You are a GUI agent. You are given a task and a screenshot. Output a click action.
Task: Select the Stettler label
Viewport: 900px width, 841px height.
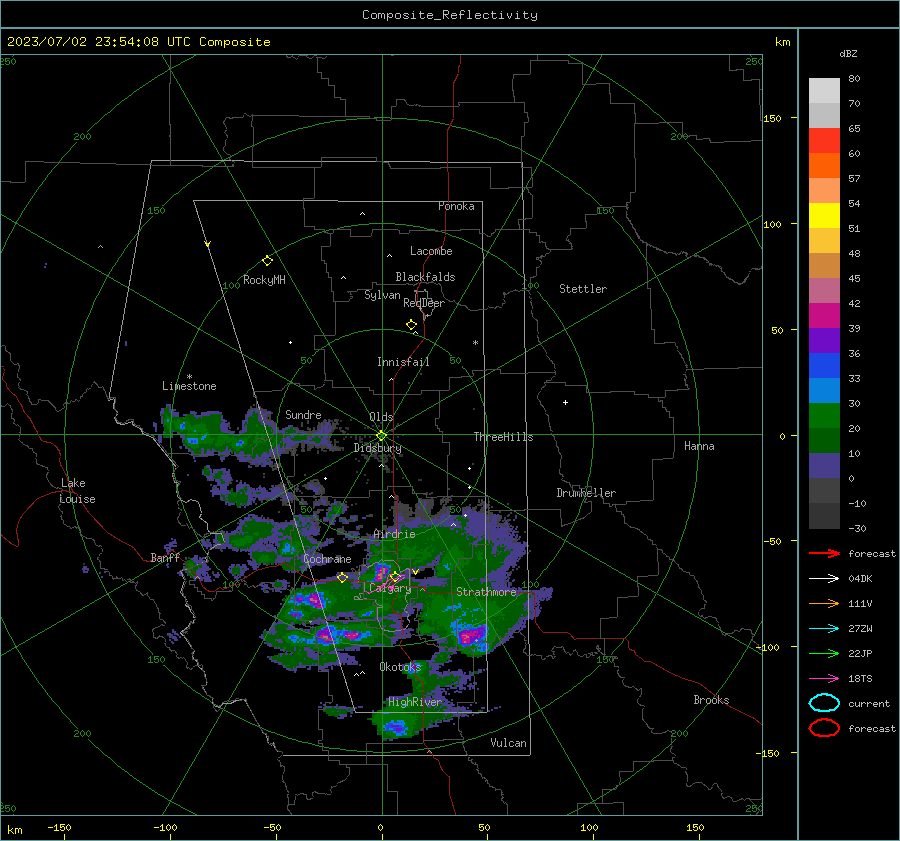583,289
